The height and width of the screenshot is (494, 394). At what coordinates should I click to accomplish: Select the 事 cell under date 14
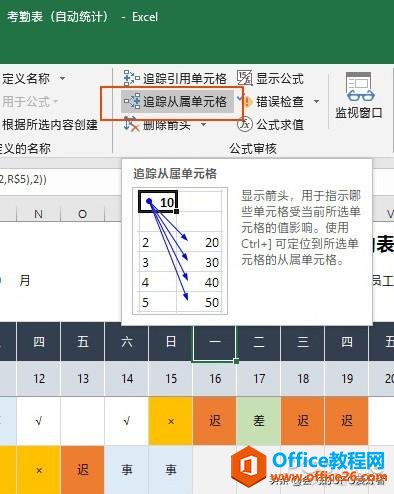point(127,470)
